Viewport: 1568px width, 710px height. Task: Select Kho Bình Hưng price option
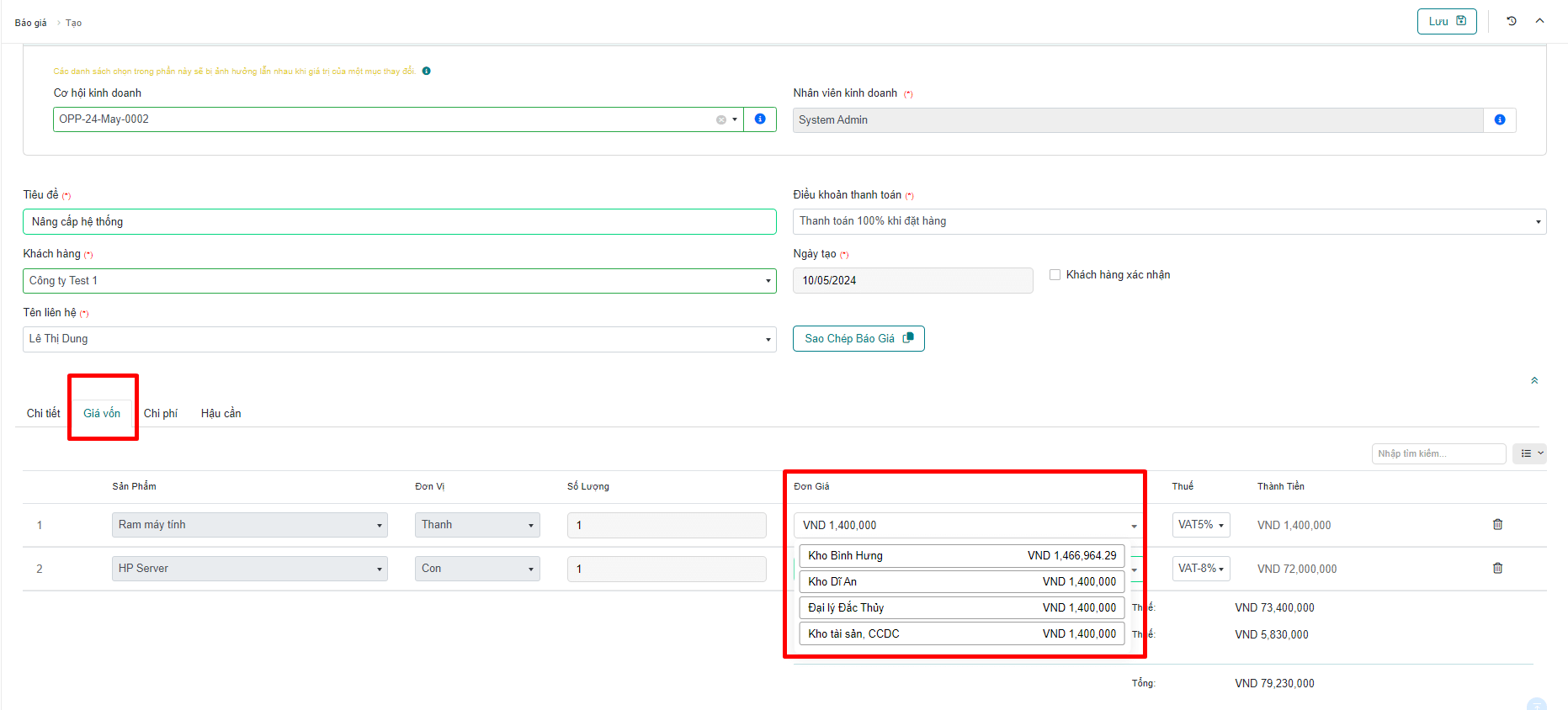[x=961, y=556]
